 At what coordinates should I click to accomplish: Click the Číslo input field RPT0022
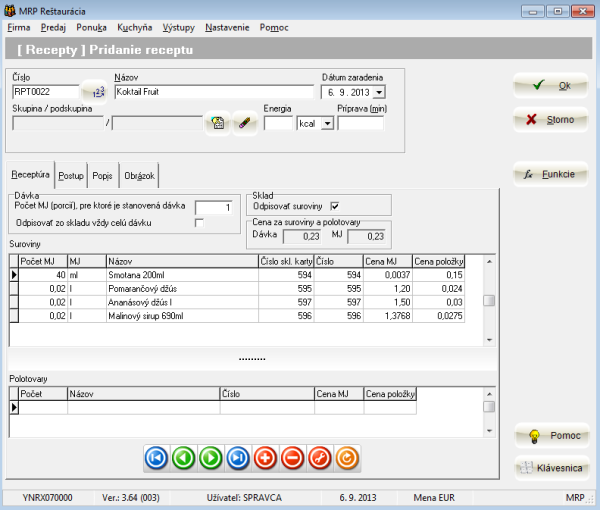coord(46,92)
